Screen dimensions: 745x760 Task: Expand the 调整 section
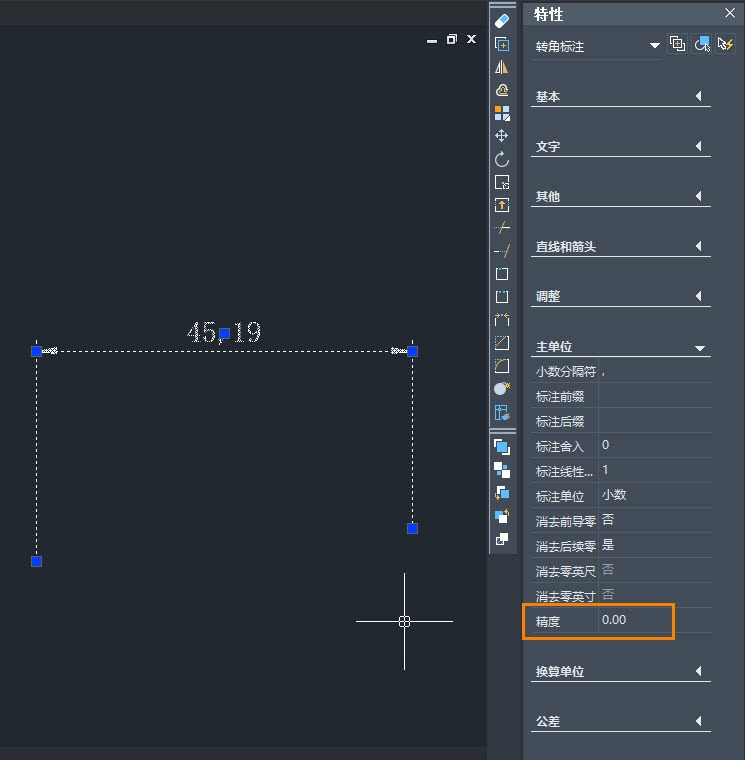[698, 296]
